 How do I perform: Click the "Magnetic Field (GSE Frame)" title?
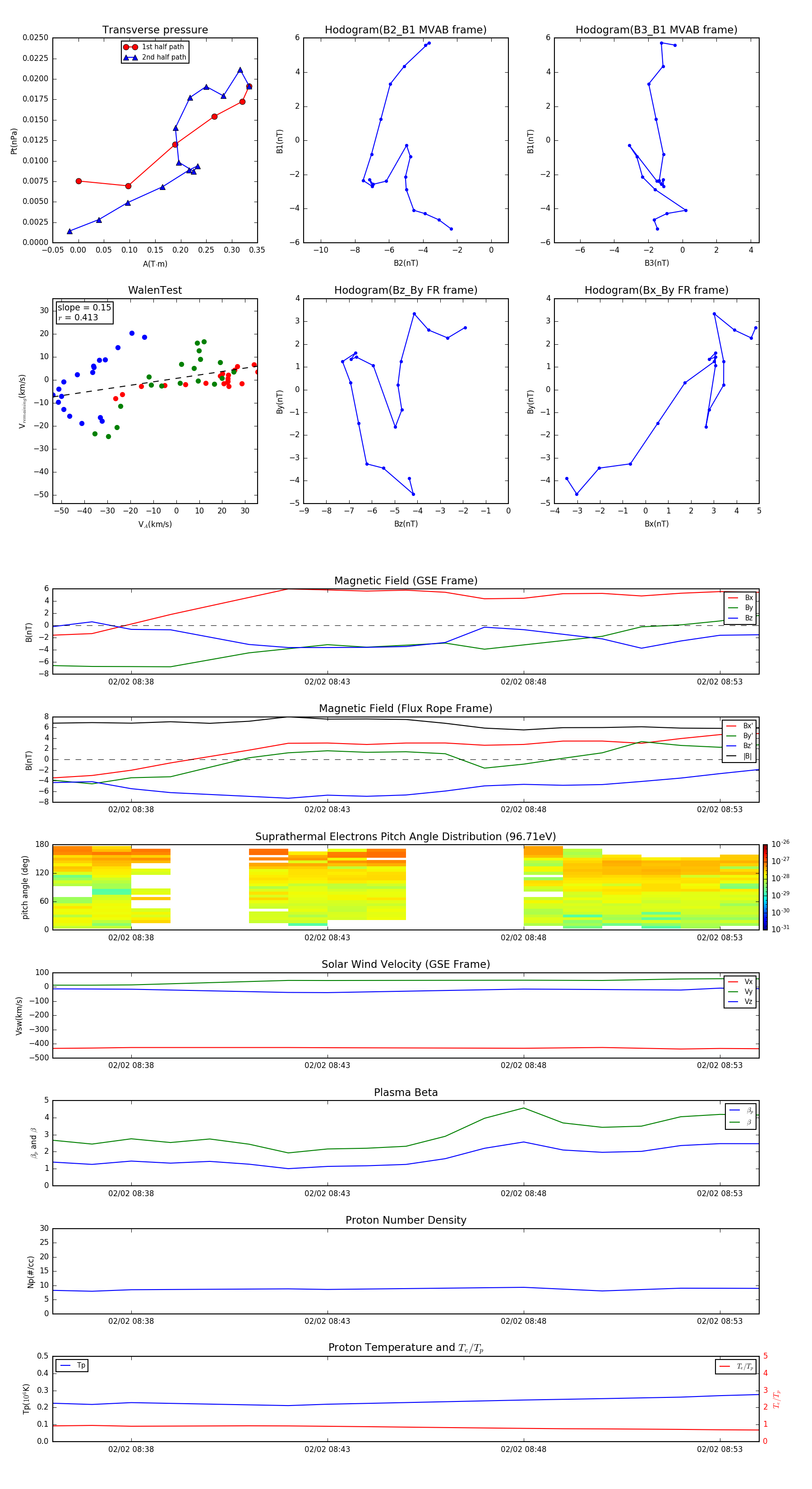point(406,581)
